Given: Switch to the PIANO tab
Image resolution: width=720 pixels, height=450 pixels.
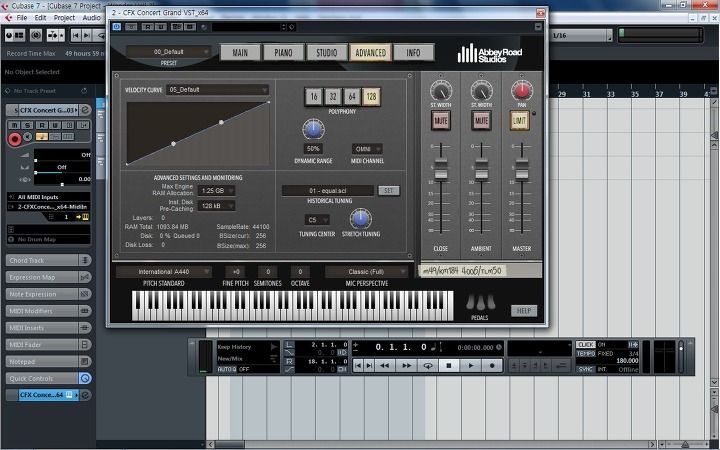Looking at the screenshot, I should (x=283, y=53).
